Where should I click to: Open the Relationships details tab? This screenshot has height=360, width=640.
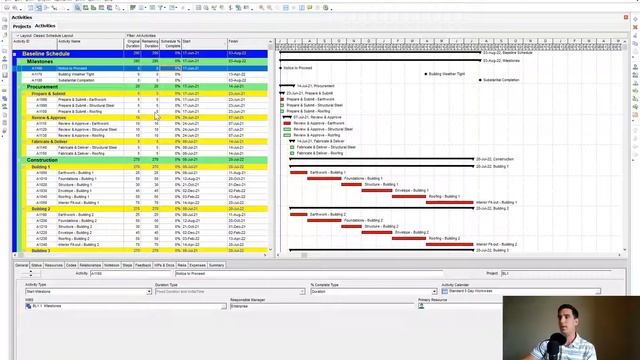click(90, 265)
